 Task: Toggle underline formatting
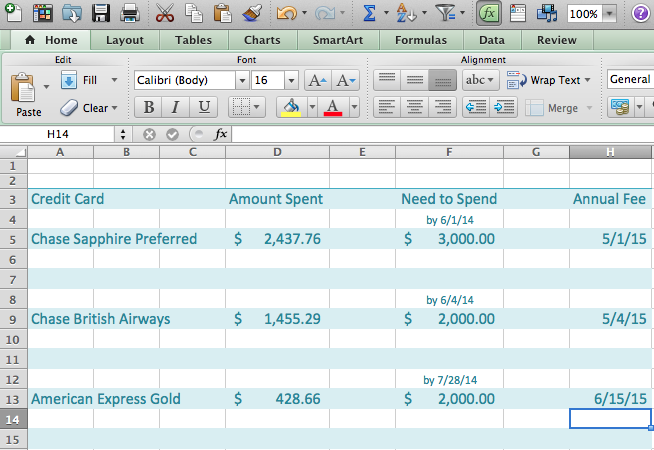(x=204, y=108)
